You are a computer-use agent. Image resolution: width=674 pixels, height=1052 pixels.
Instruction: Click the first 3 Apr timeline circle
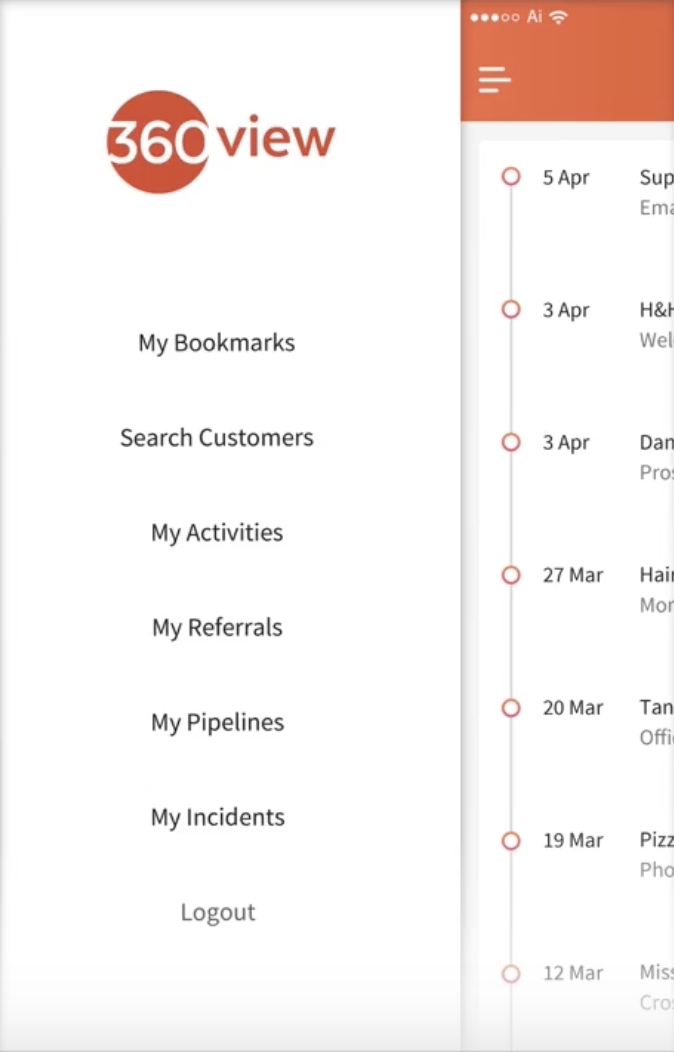point(511,310)
